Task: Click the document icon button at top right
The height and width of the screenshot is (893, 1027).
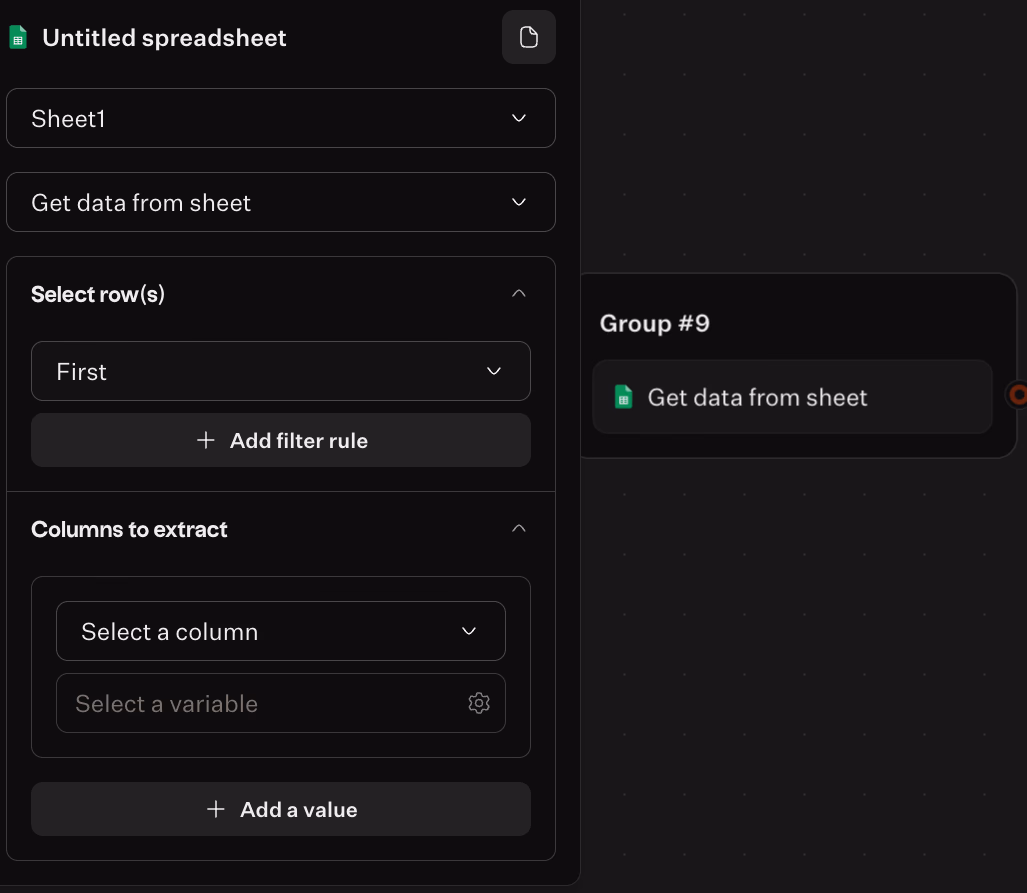Action: pyautogui.click(x=528, y=38)
